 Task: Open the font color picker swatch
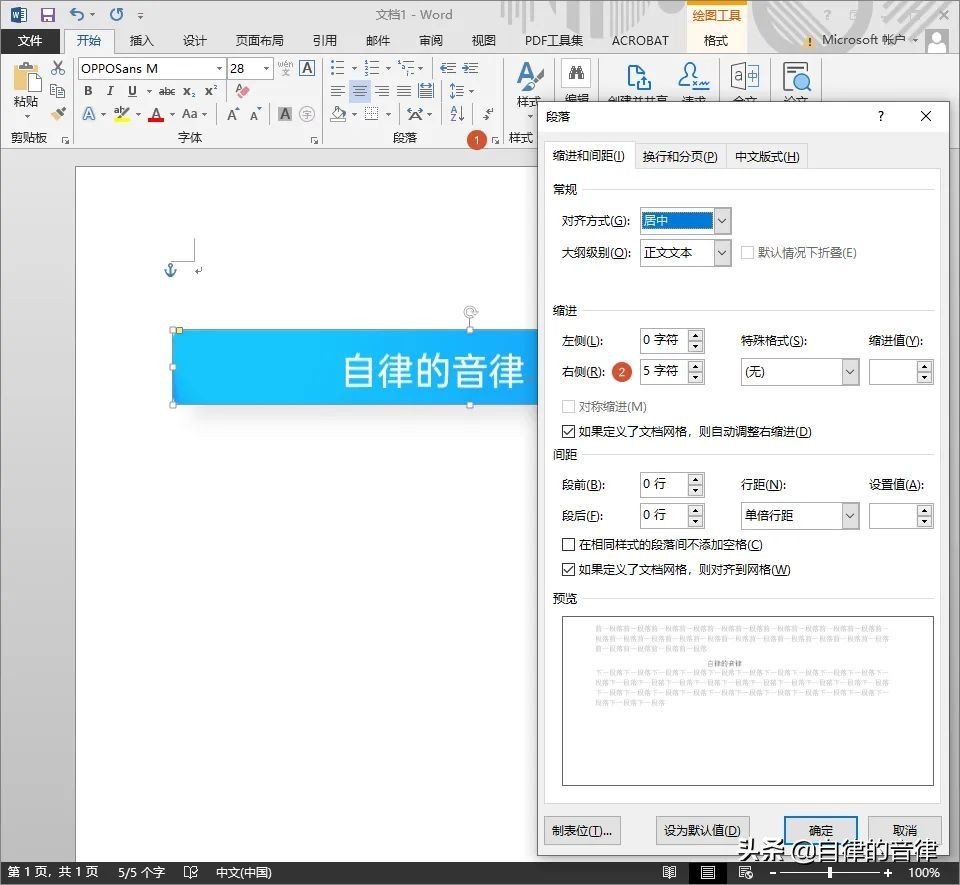click(x=156, y=114)
